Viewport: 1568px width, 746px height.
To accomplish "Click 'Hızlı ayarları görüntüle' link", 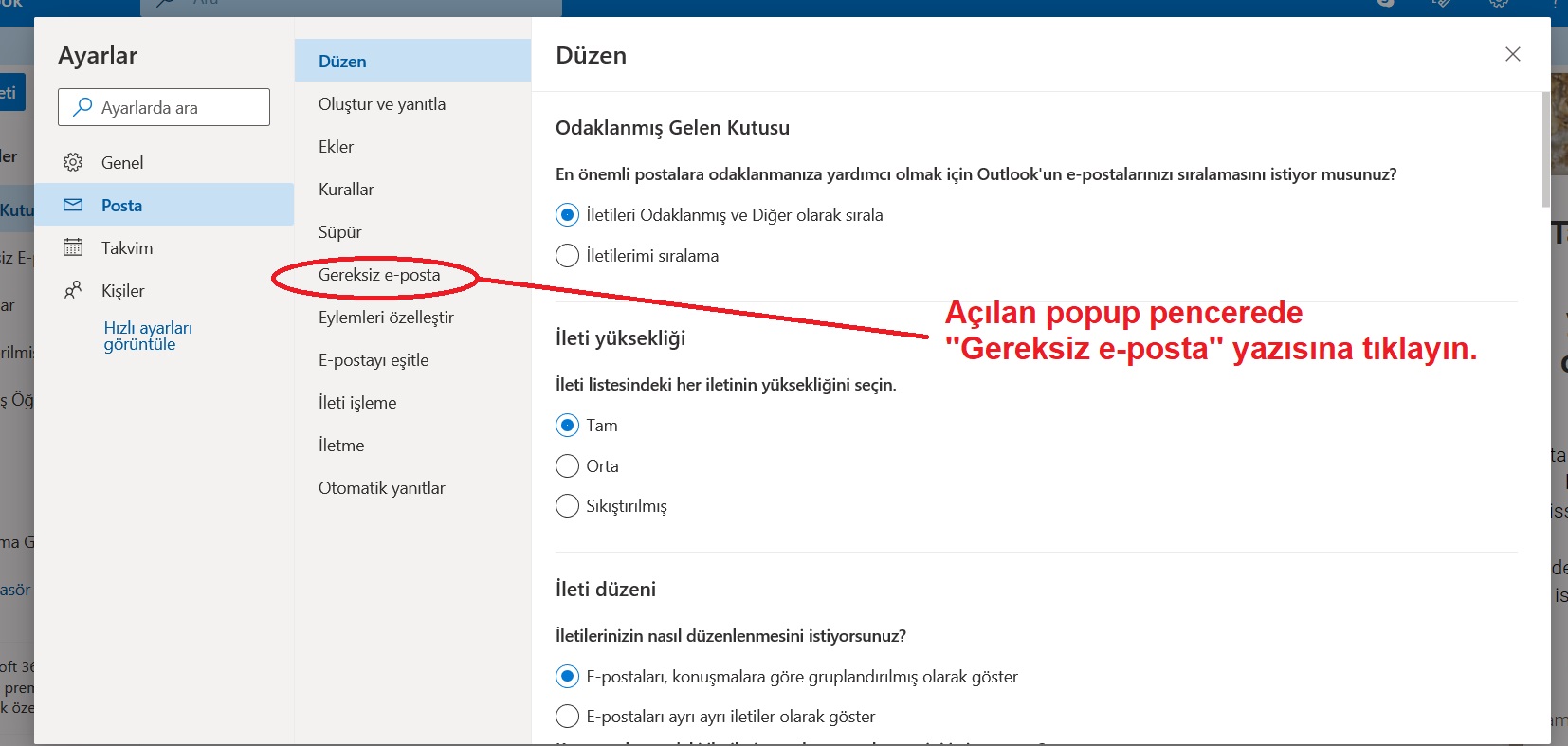I will coord(148,336).
